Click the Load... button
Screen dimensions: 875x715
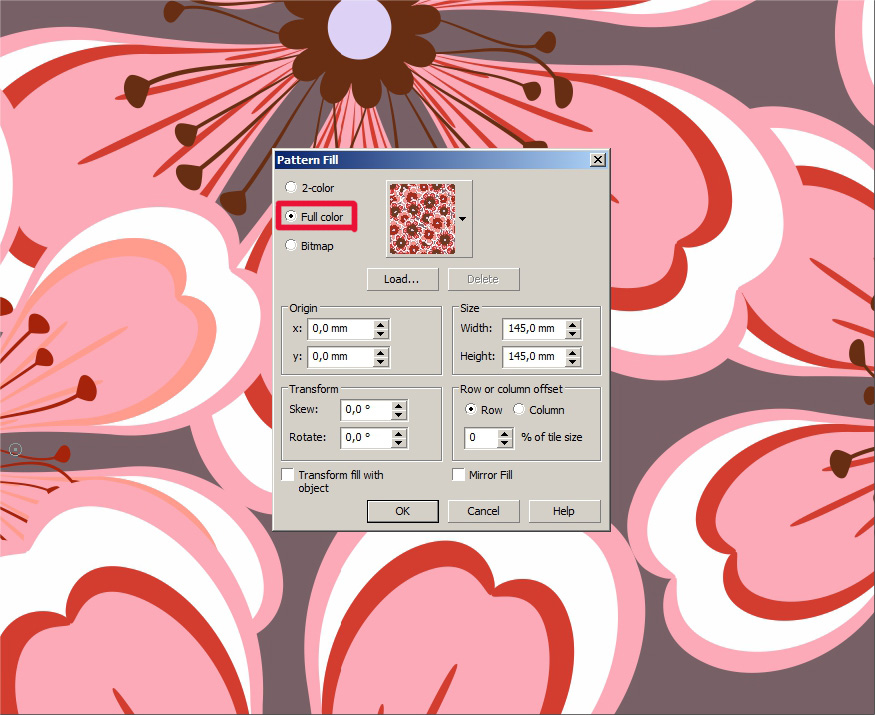coord(403,279)
